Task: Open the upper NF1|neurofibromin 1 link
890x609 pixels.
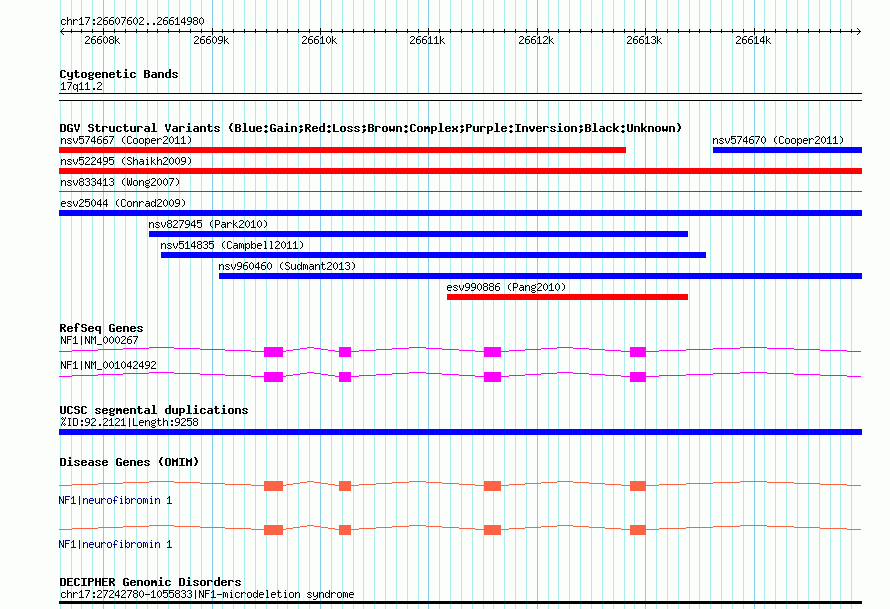Action: pyautogui.click(x=115, y=500)
